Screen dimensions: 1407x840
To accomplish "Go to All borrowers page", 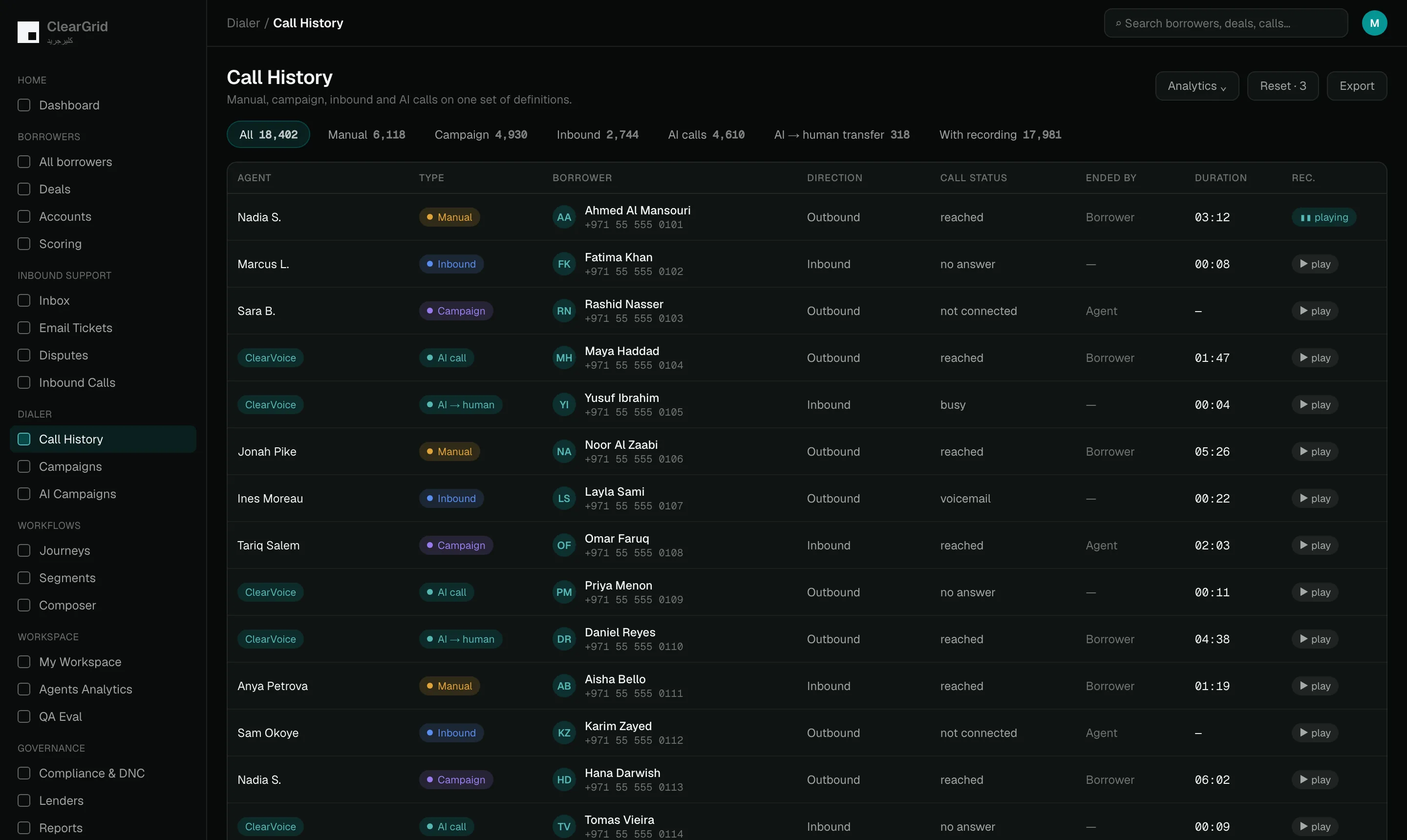I will [x=103, y=162].
